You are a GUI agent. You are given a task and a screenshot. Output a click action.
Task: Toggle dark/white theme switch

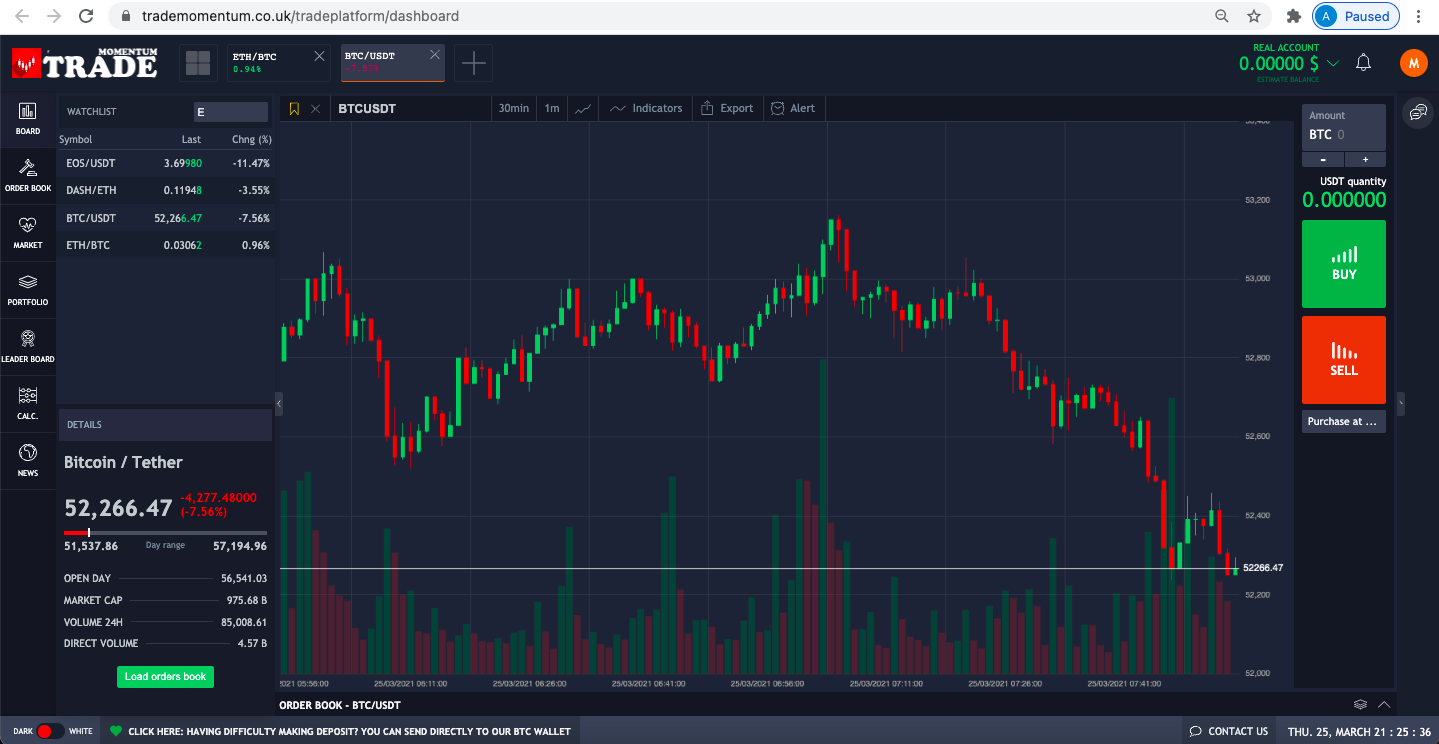coord(51,731)
